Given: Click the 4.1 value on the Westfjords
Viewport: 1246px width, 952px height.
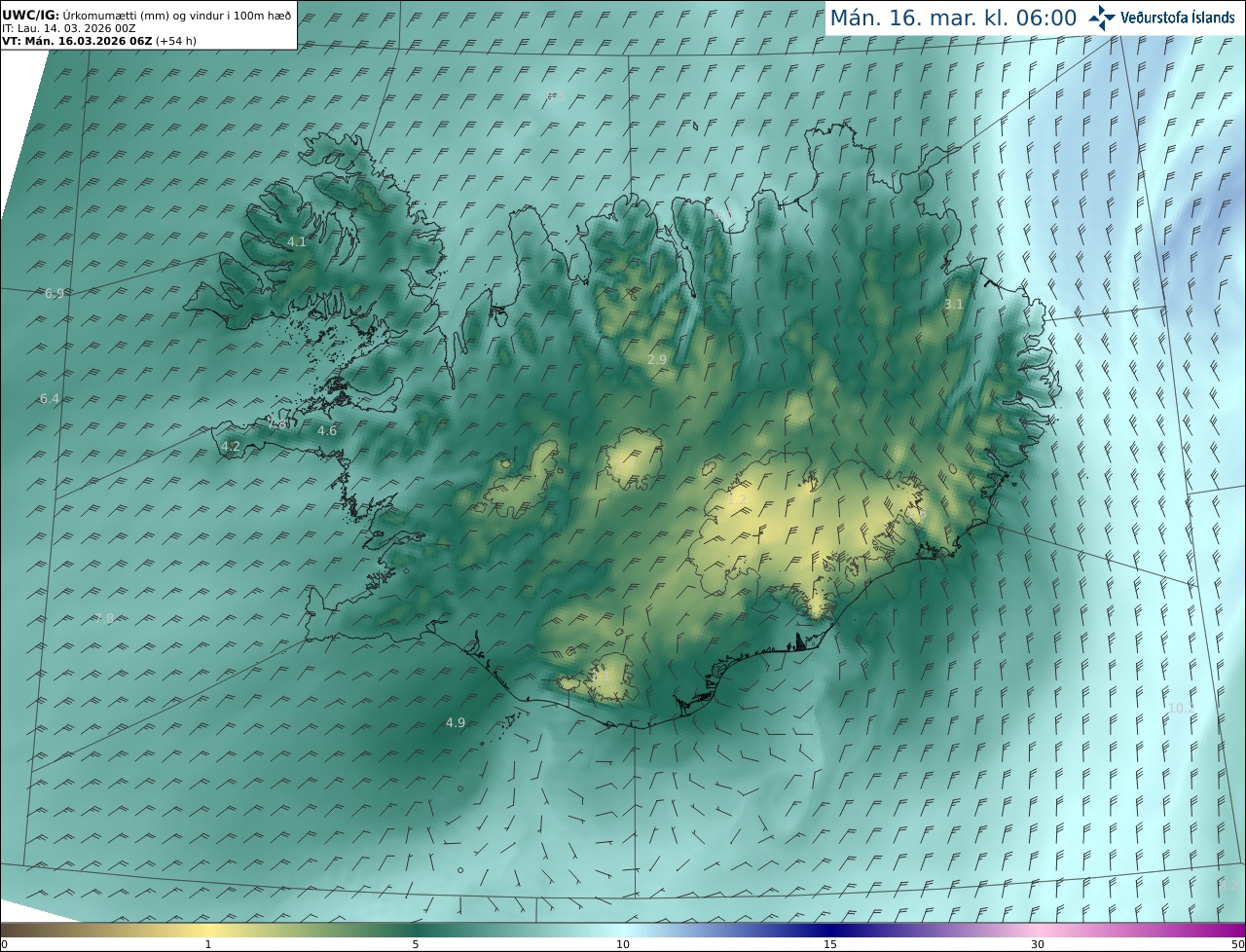Looking at the screenshot, I should point(297,241).
